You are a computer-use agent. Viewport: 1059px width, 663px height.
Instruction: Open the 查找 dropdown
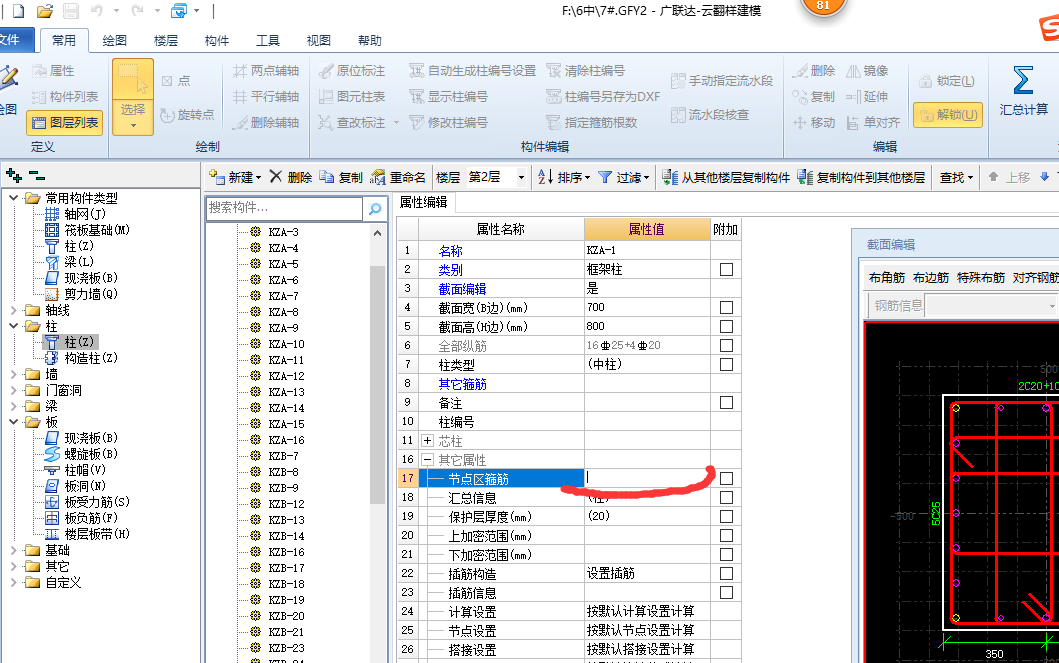pos(956,177)
